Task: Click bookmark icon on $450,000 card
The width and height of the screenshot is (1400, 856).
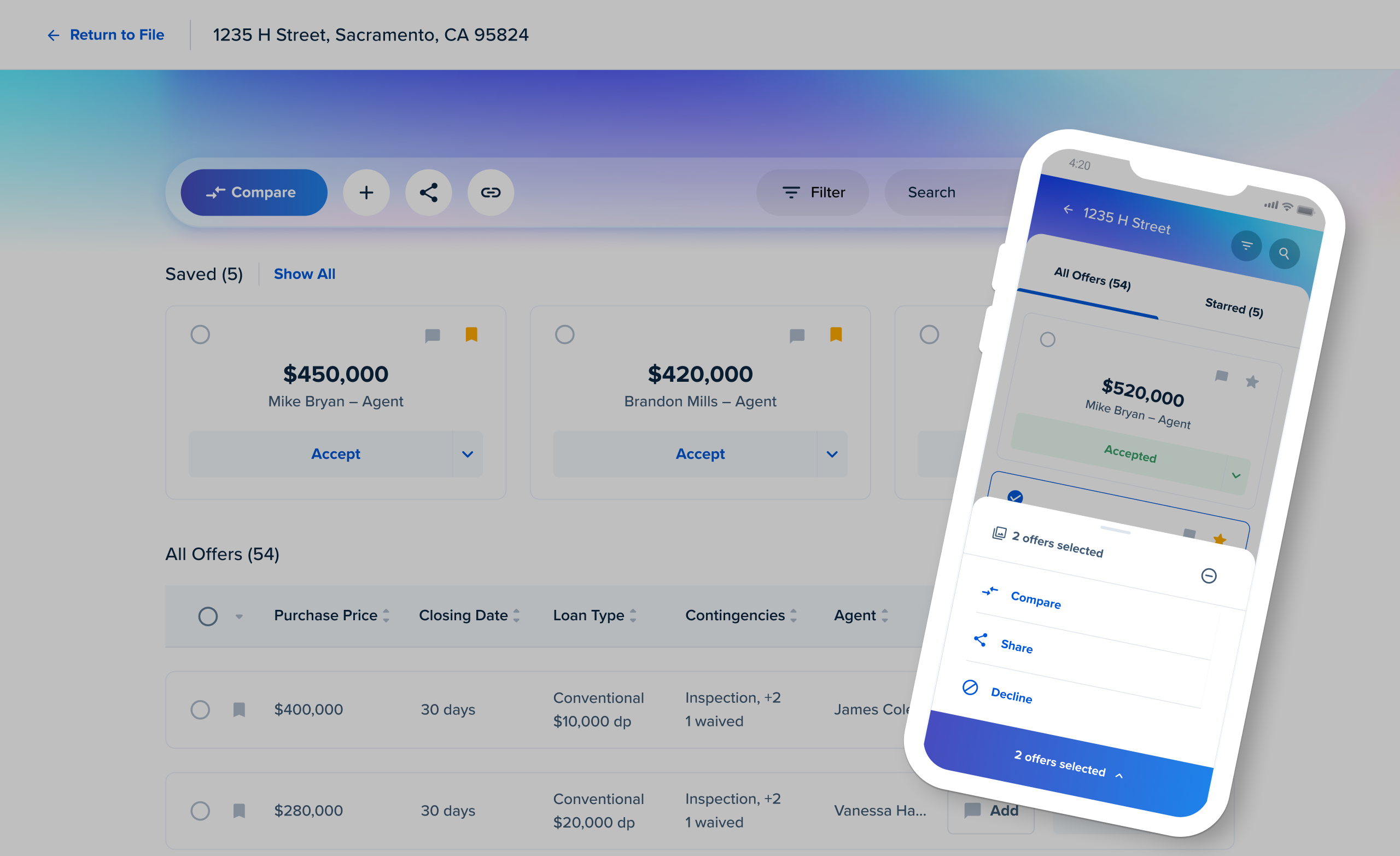Action: point(471,334)
